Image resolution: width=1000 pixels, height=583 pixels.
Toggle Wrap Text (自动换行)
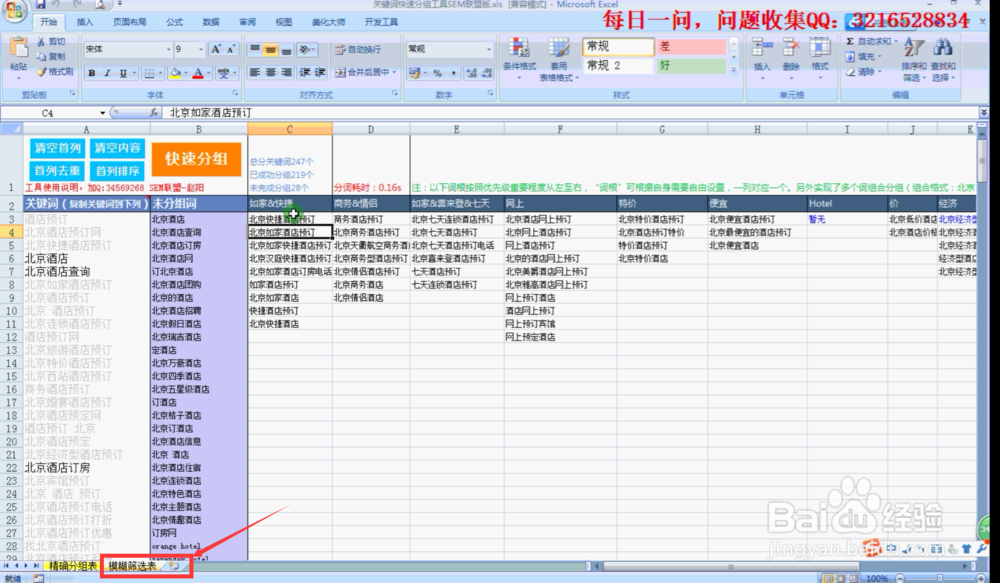tap(358, 49)
